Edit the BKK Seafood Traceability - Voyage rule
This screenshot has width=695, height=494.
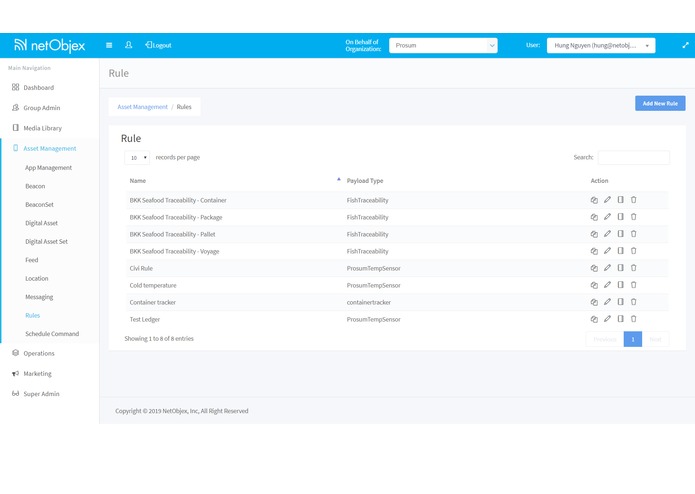[x=607, y=251]
